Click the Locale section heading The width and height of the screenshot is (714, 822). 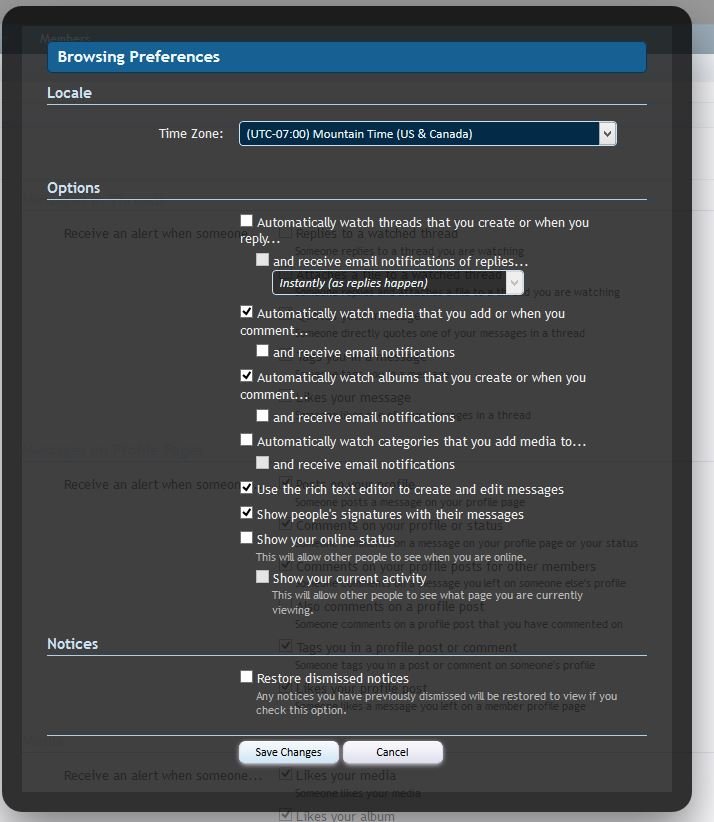69,93
